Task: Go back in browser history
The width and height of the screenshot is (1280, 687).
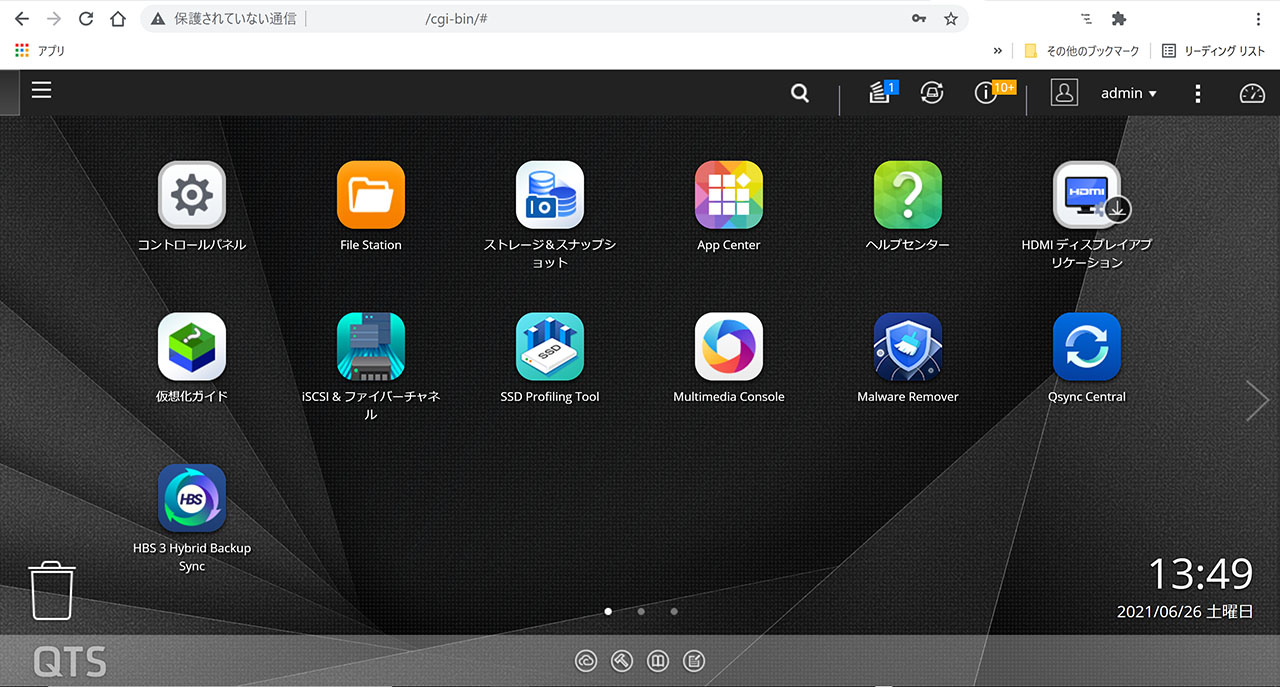Action: pyautogui.click(x=22, y=19)
